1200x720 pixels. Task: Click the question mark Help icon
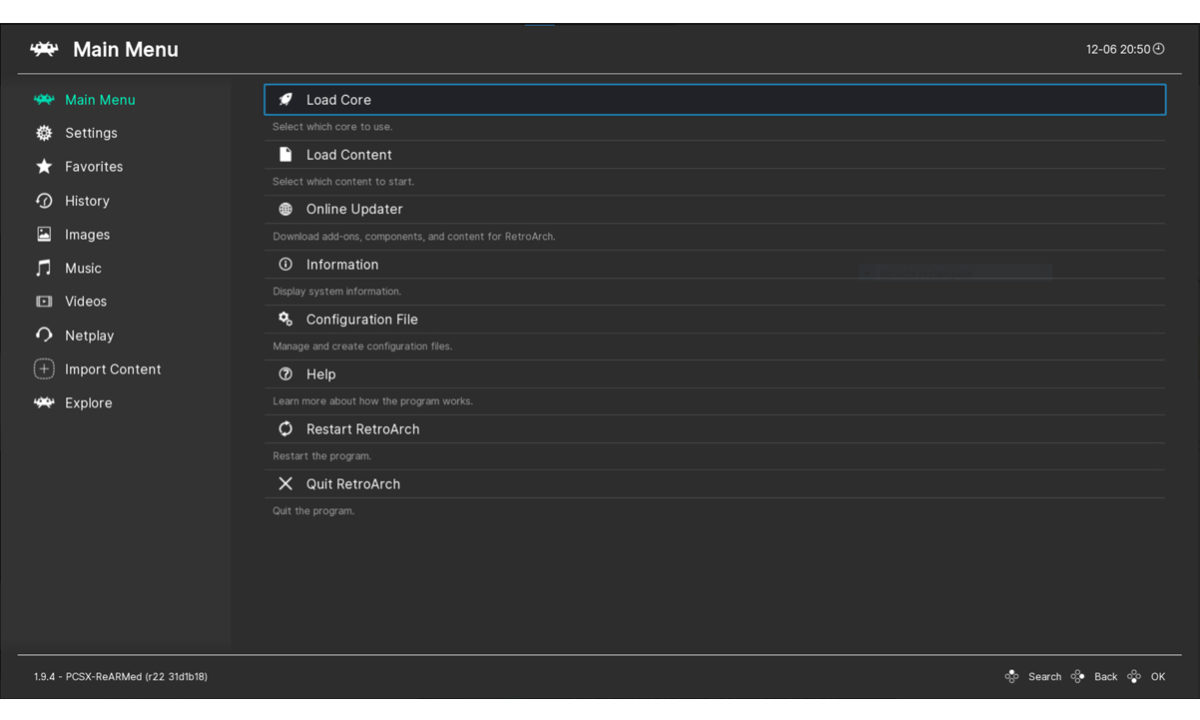coord(285,374)
